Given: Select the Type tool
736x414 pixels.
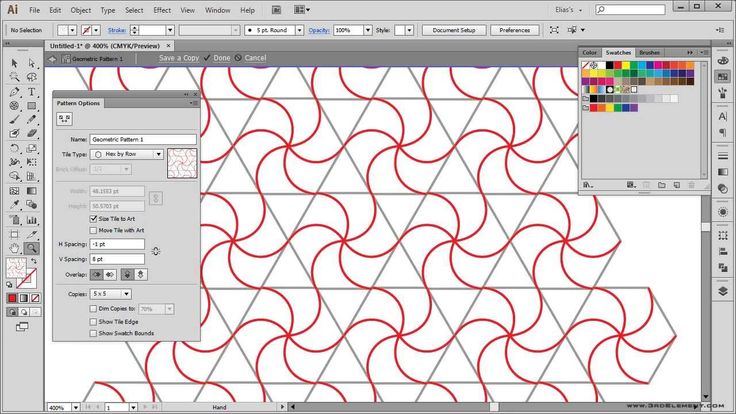Looking at the screenshot, I should pyautogui.click(x=31, y=92).
